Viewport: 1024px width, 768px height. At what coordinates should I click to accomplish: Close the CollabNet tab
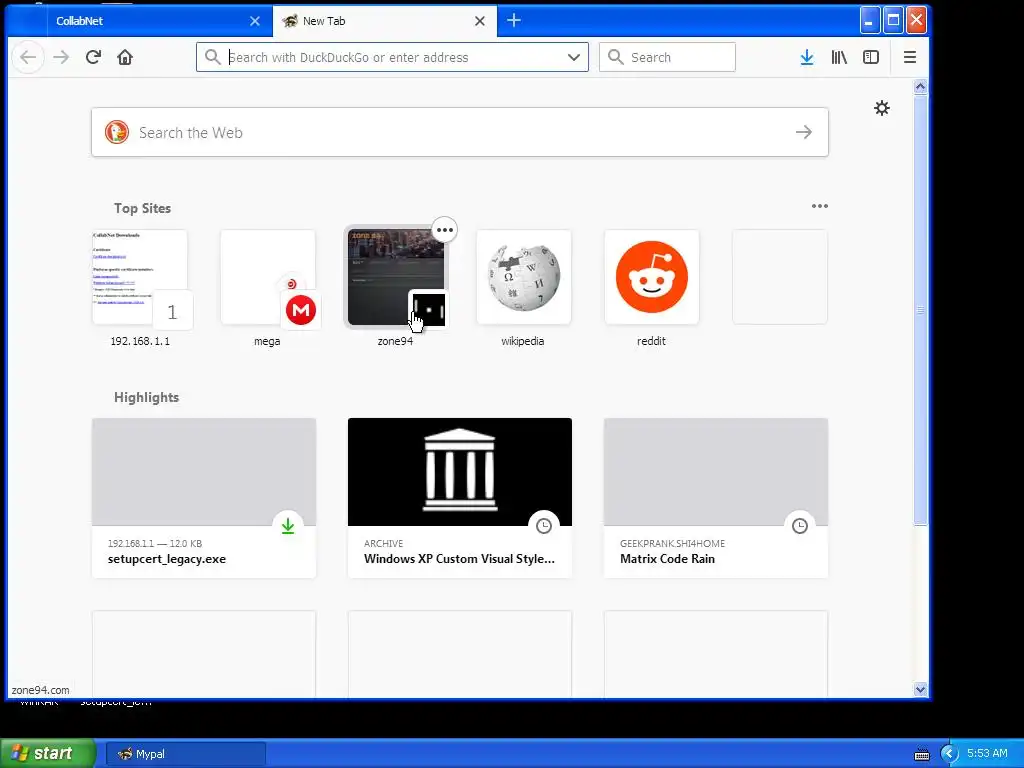tap(255, 21)
